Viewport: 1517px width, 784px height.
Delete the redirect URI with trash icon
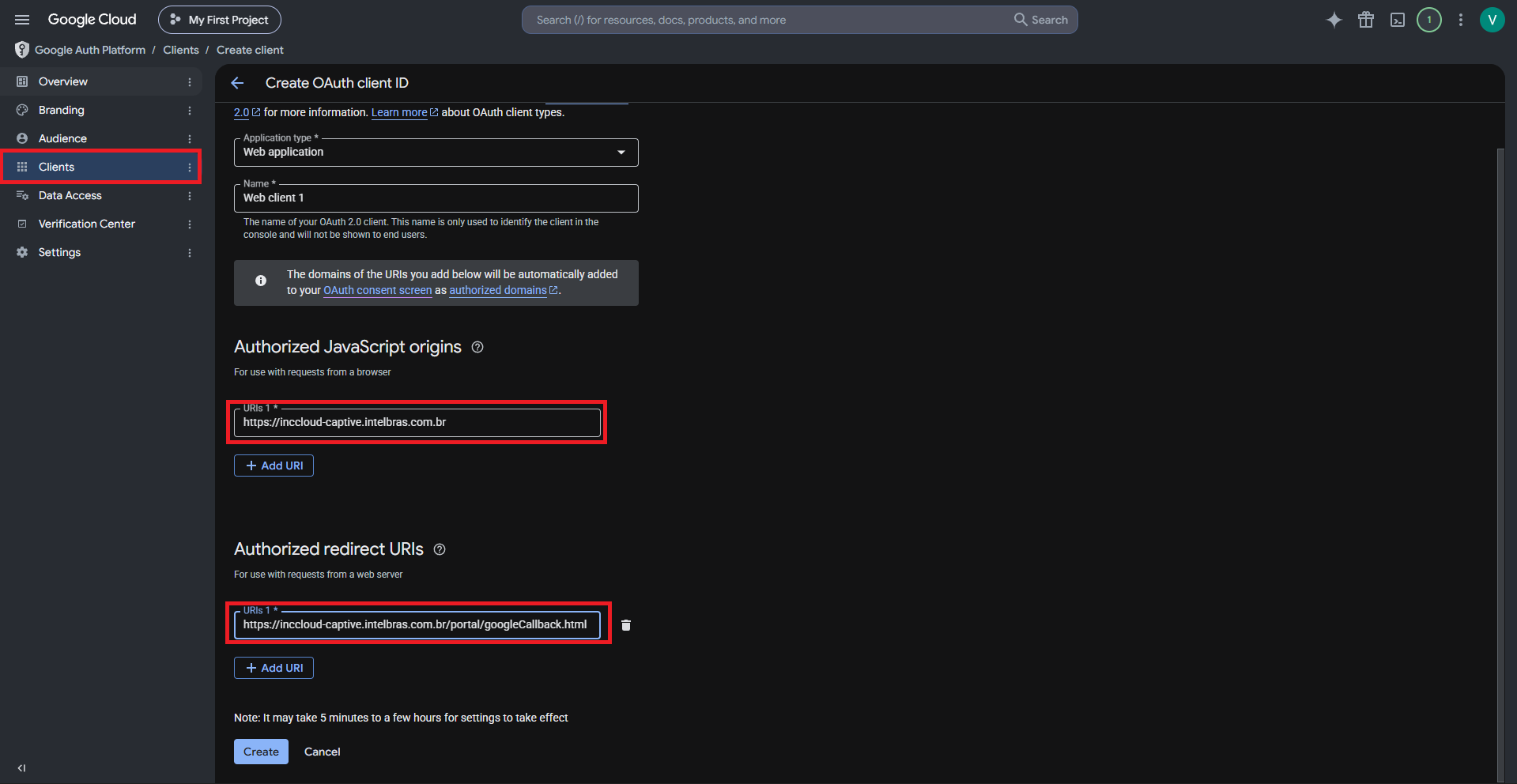[626, 625]
